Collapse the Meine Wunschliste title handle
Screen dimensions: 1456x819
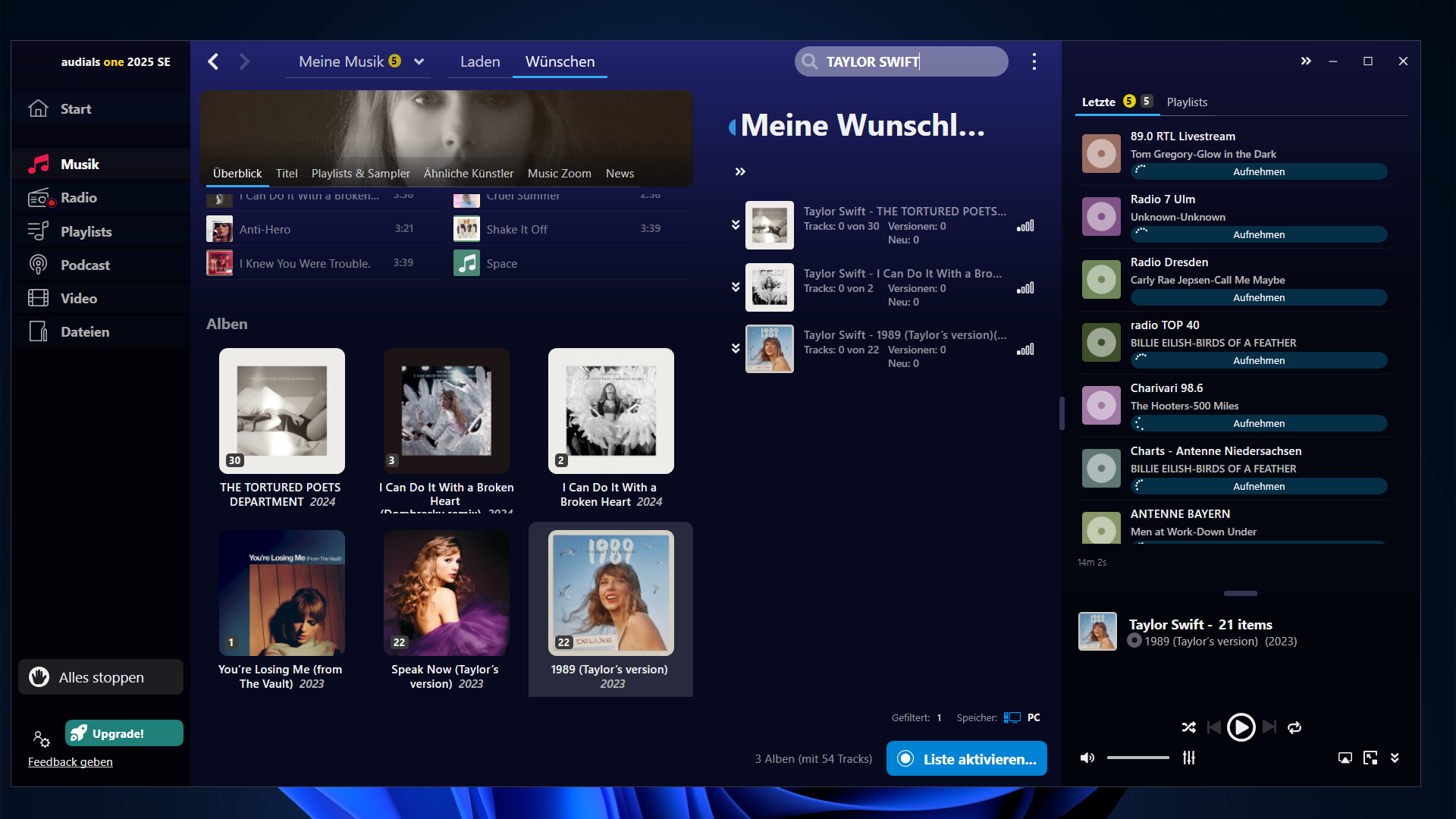tap(733, 127)
